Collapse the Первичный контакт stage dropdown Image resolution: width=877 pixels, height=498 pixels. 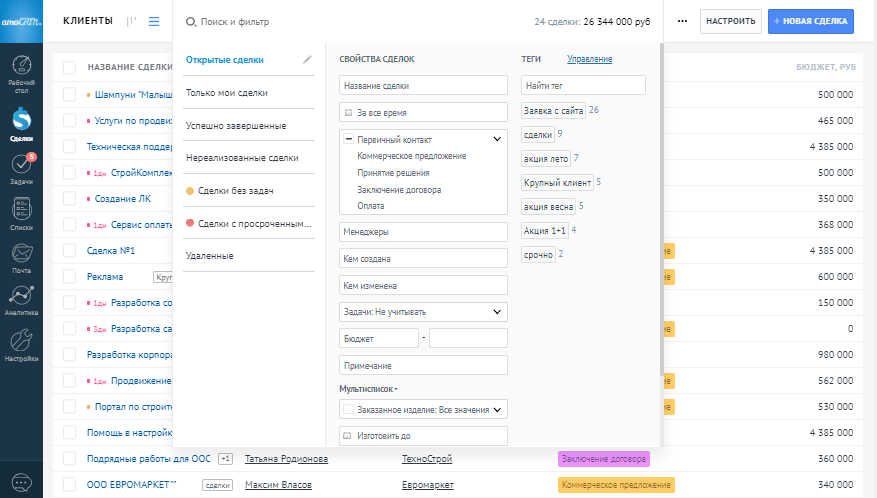click(497, 139)
